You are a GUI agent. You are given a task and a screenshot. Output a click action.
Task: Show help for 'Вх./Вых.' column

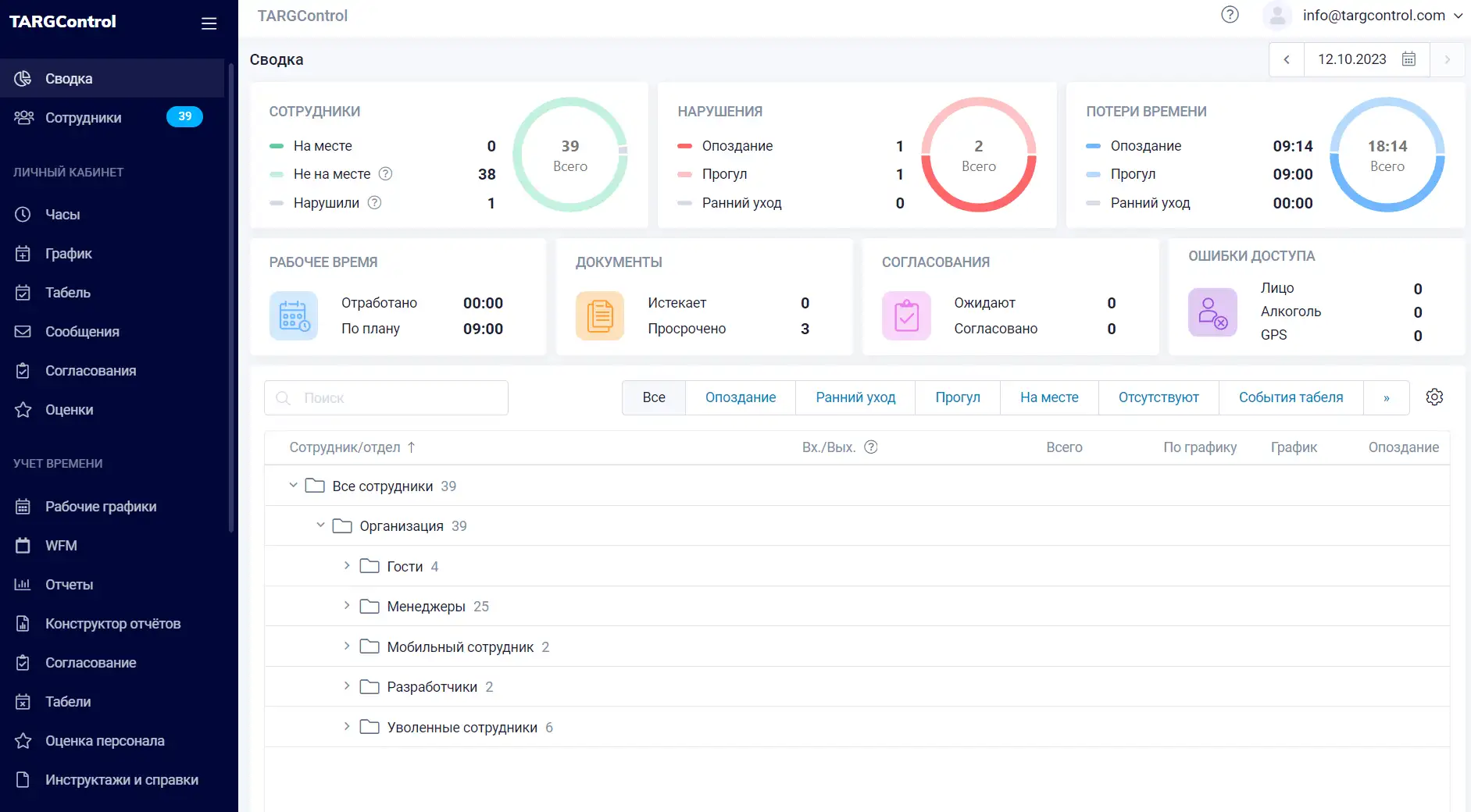[x=871, y=447]
